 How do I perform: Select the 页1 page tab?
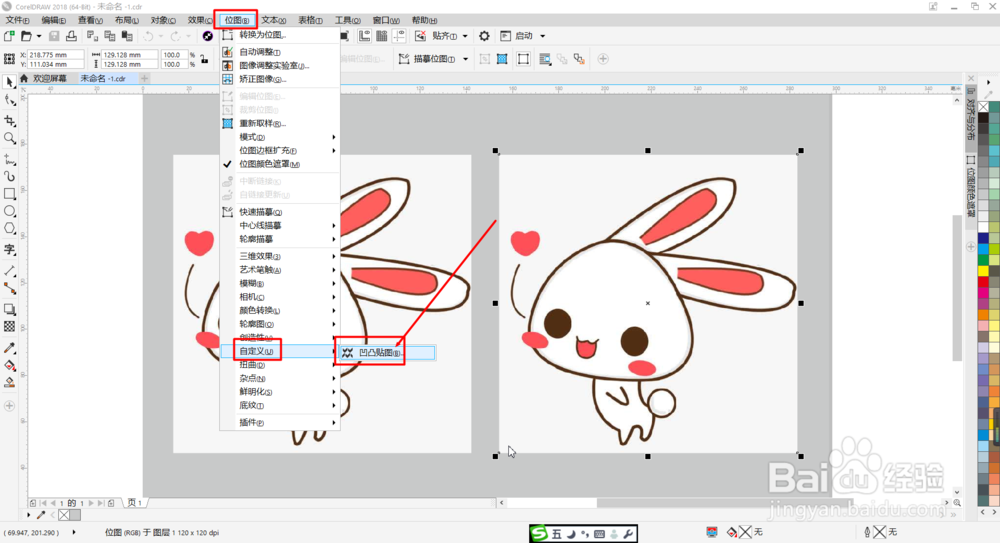tap(135, 503)
